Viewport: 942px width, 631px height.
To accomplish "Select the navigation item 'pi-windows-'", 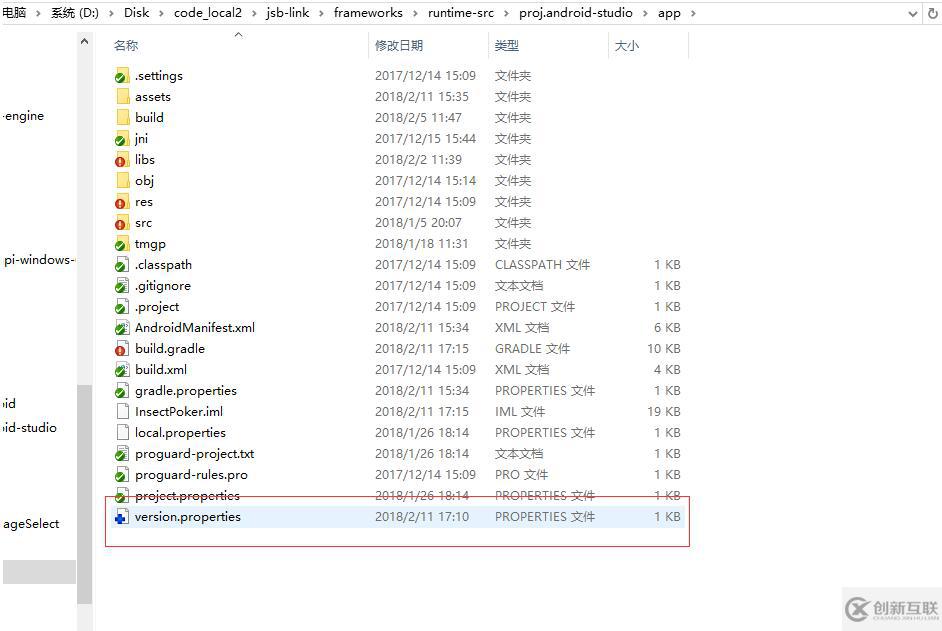I will point(38,260).
